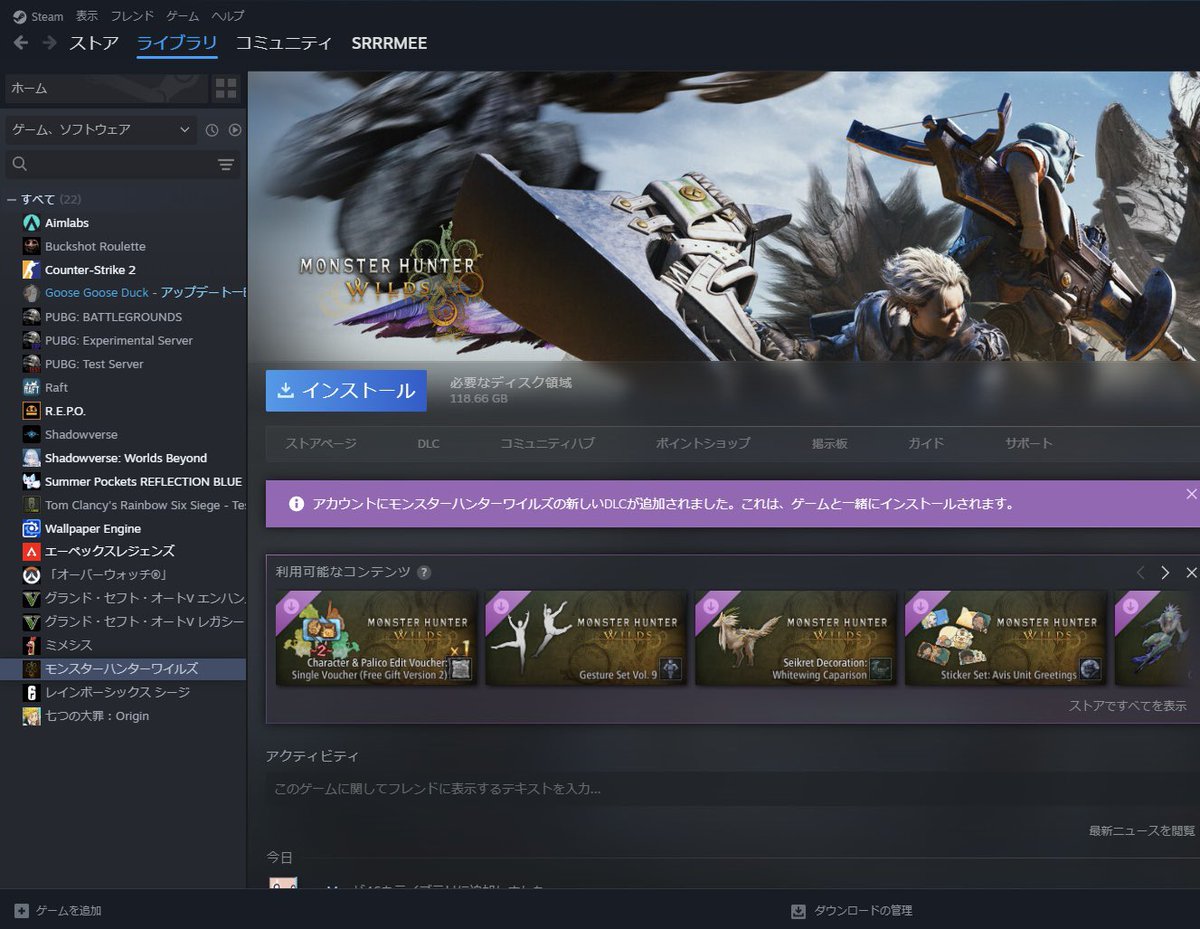Image resolution: width=1200 pixels, height=929 pixels.
Task: Click the recent activity clock icon
Action: point(212,130)
